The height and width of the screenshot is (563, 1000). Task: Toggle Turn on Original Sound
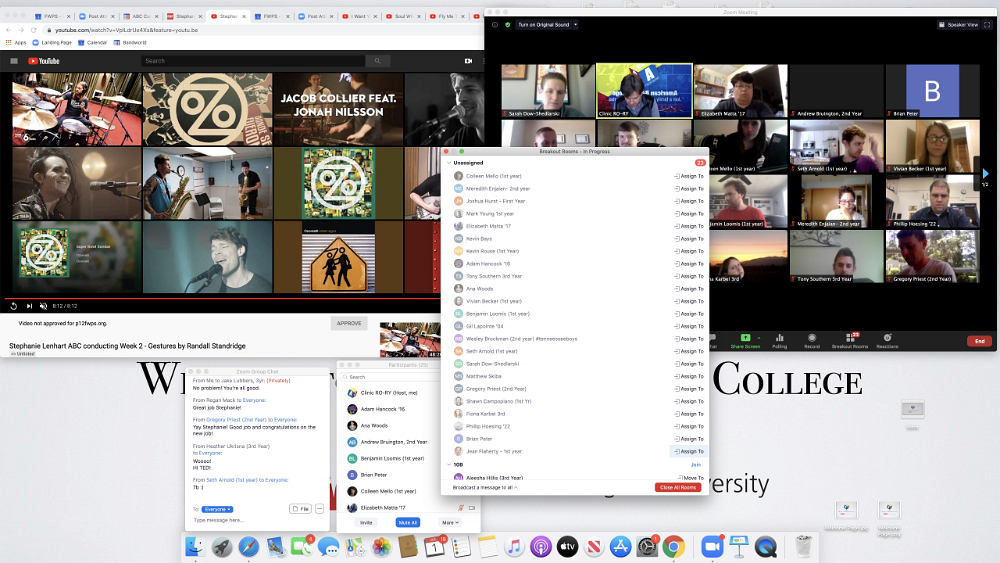coord(543,25)
